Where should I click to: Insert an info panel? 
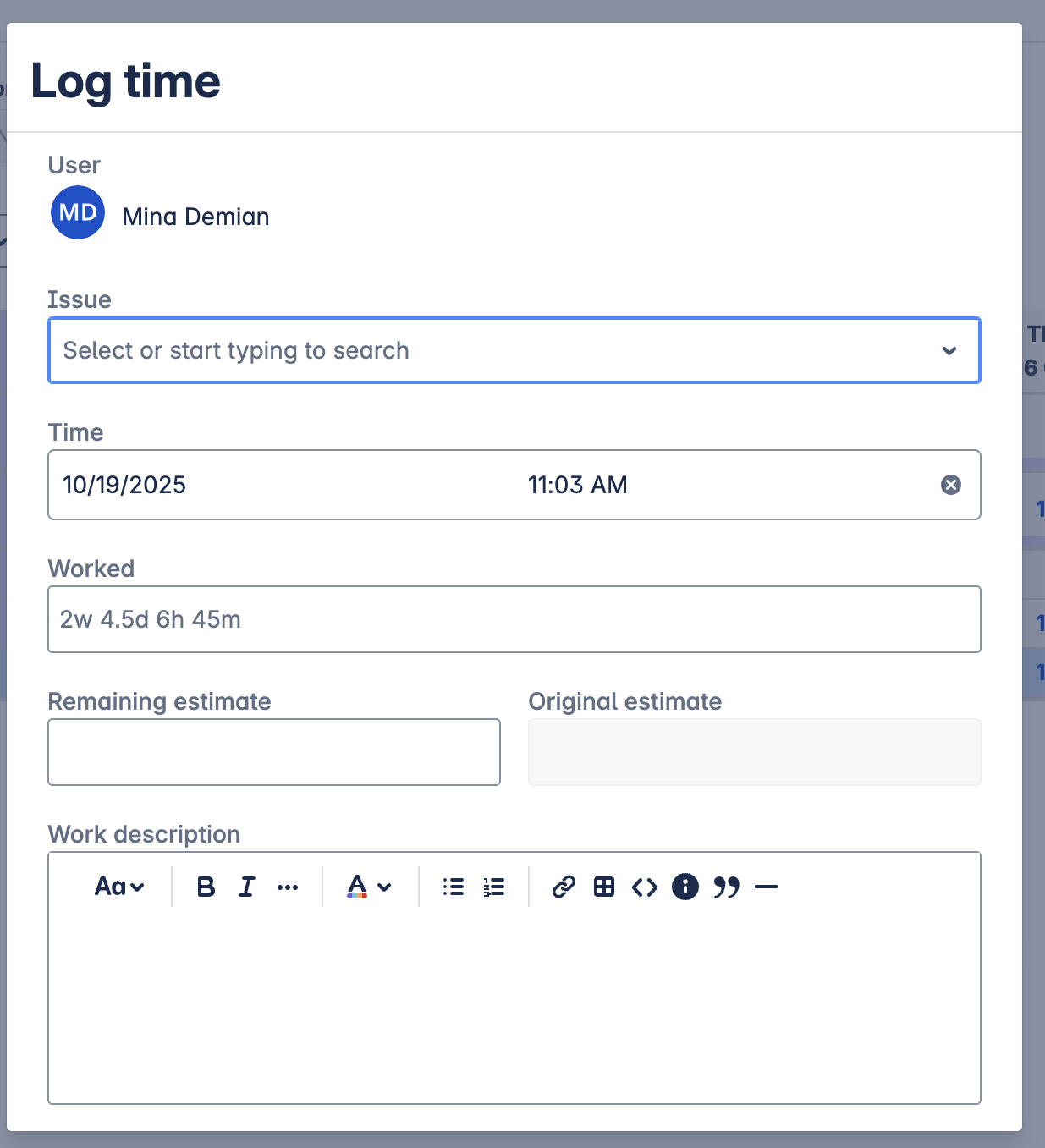685,887
